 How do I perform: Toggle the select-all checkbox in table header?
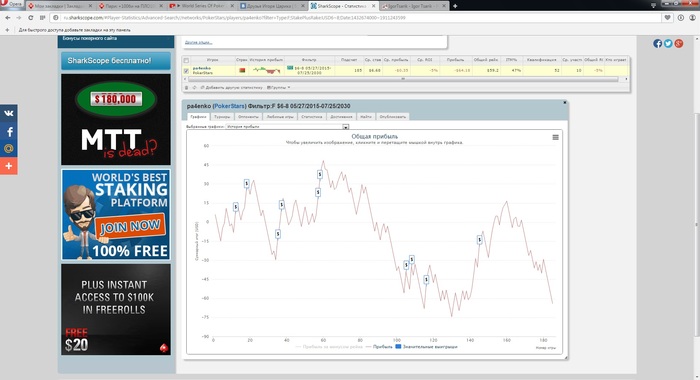[x=186, y=60]
